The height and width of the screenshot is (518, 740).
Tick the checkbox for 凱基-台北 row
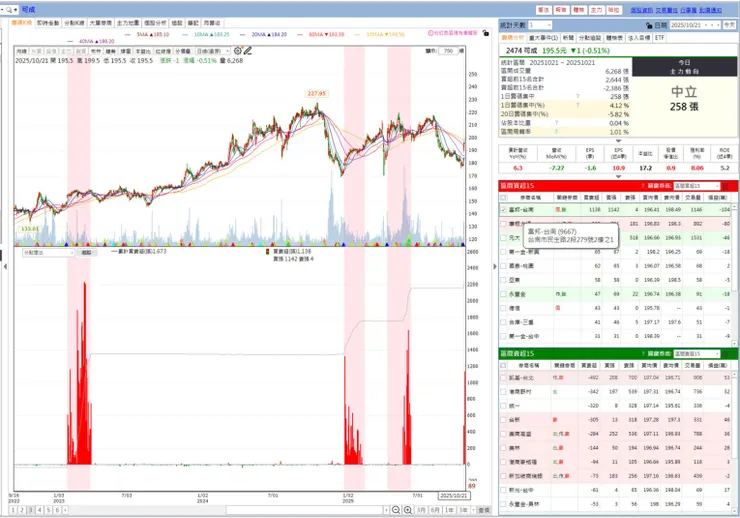(x=504, y=378)
